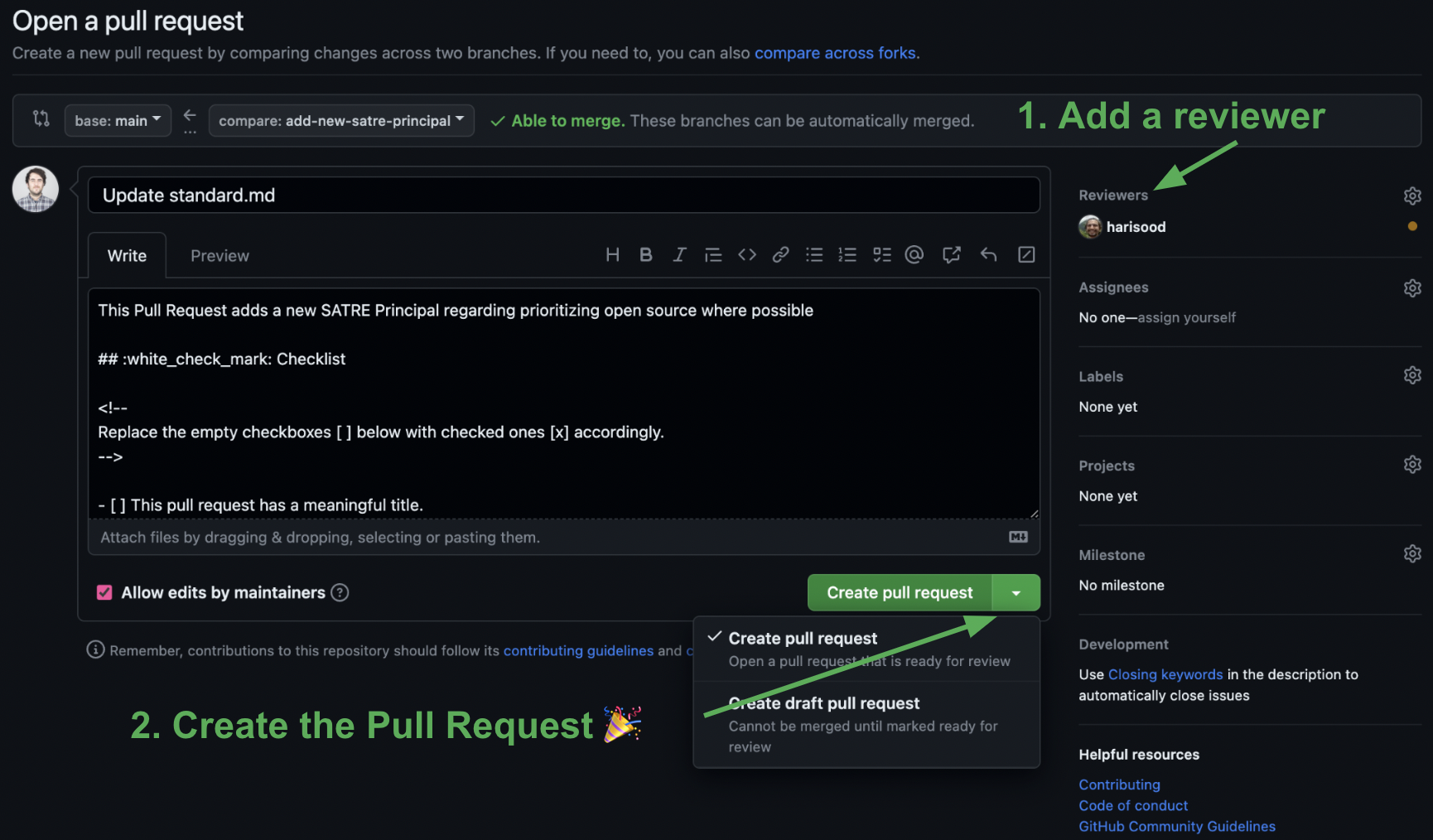Viewport: 1433px width, 840px height.
Task: Switch to the Write tab
Action: point(127,256)
